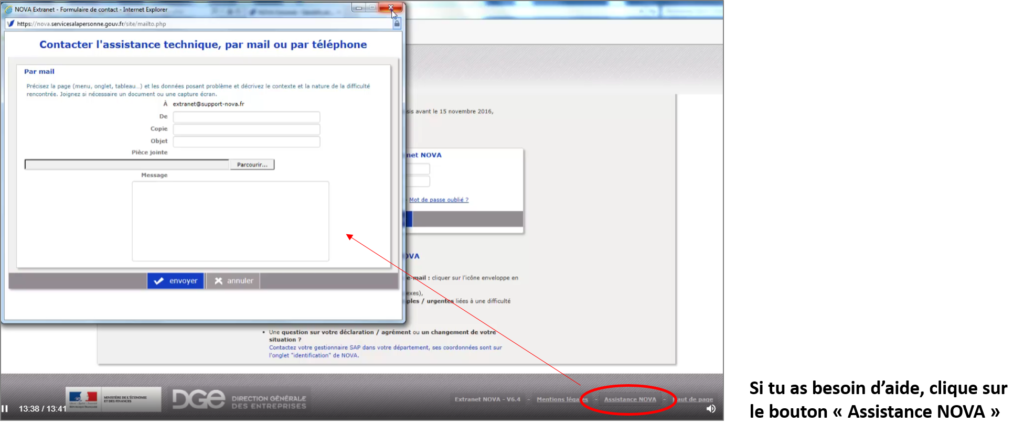Click the X icon on annuler button
1024x435 pixels.
218,281
